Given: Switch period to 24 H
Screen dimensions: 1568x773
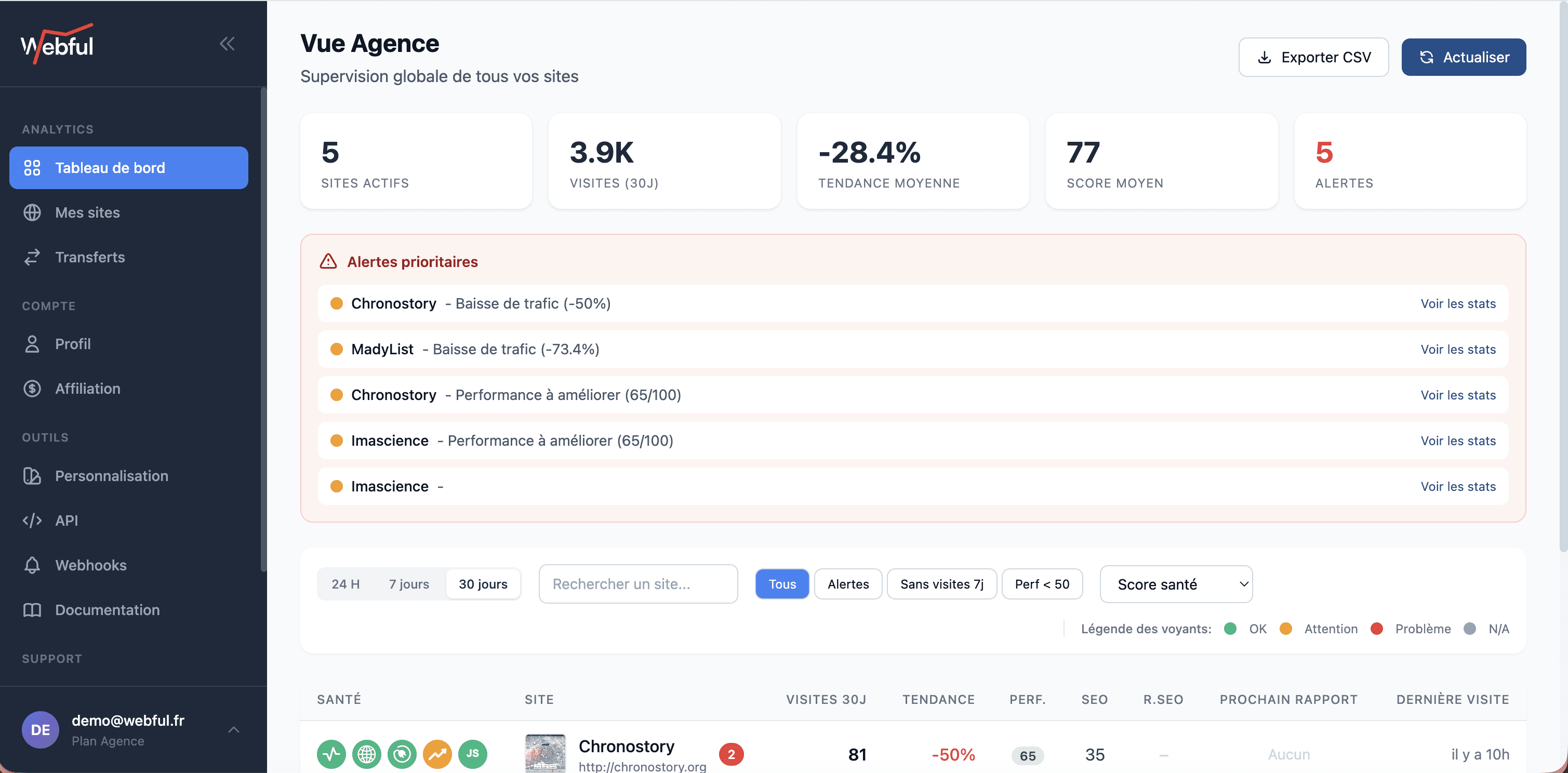Looking at the screenshot, I should tap(345, 584).
